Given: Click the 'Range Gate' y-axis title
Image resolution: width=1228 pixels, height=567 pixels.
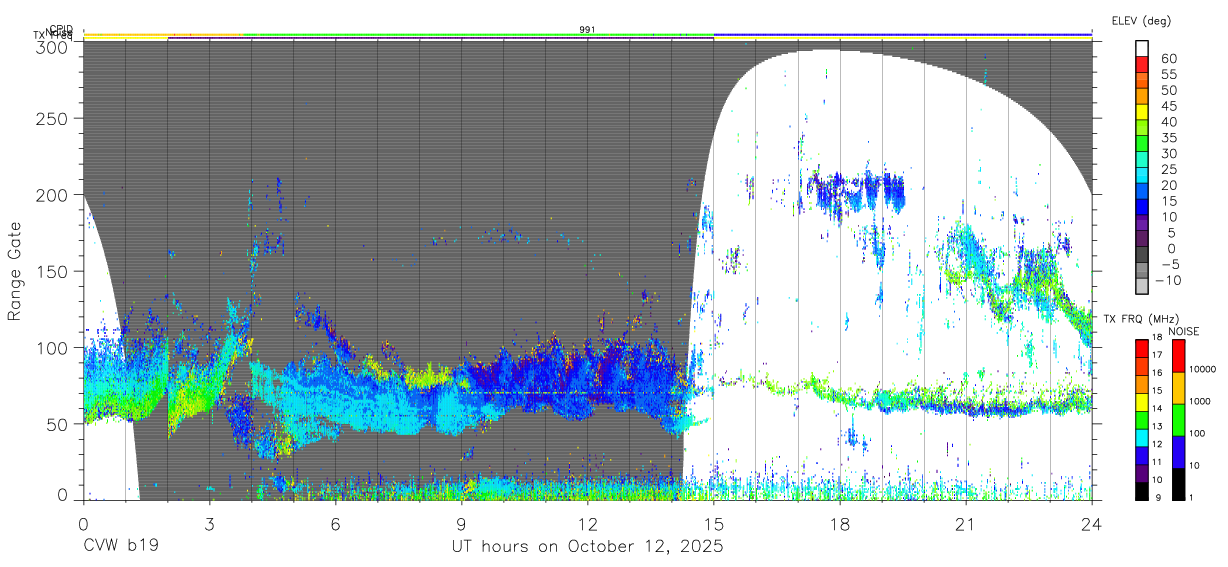Looking at the screenshot, I should coord(15,270).
